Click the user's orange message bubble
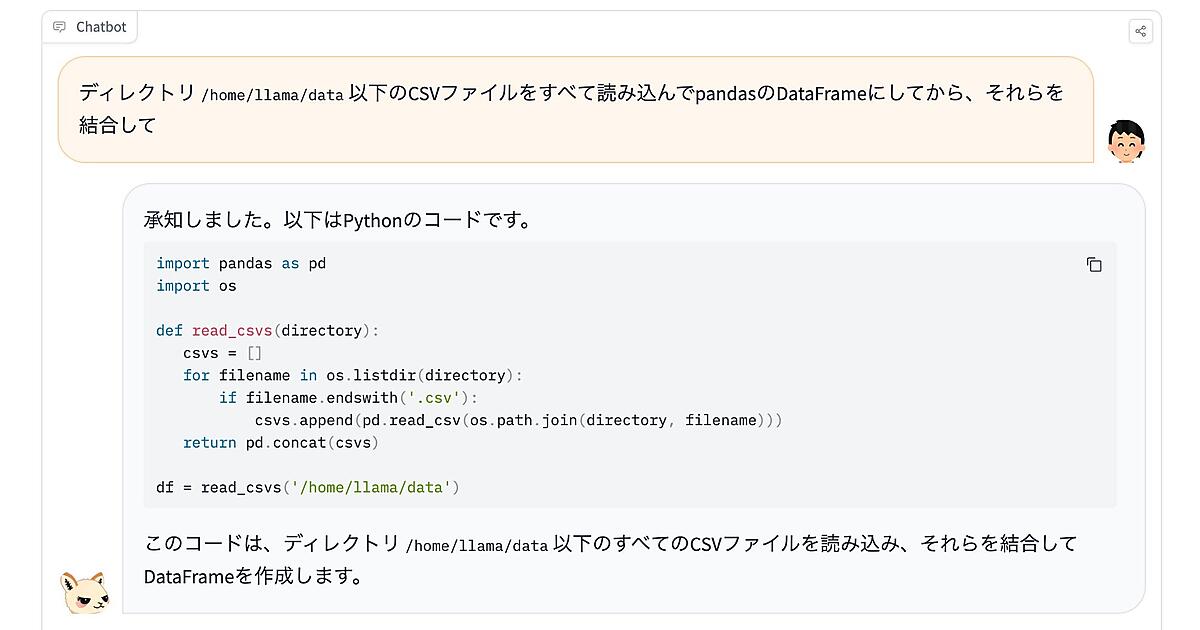Screen dimensions: 1200x630 point(575,109)
